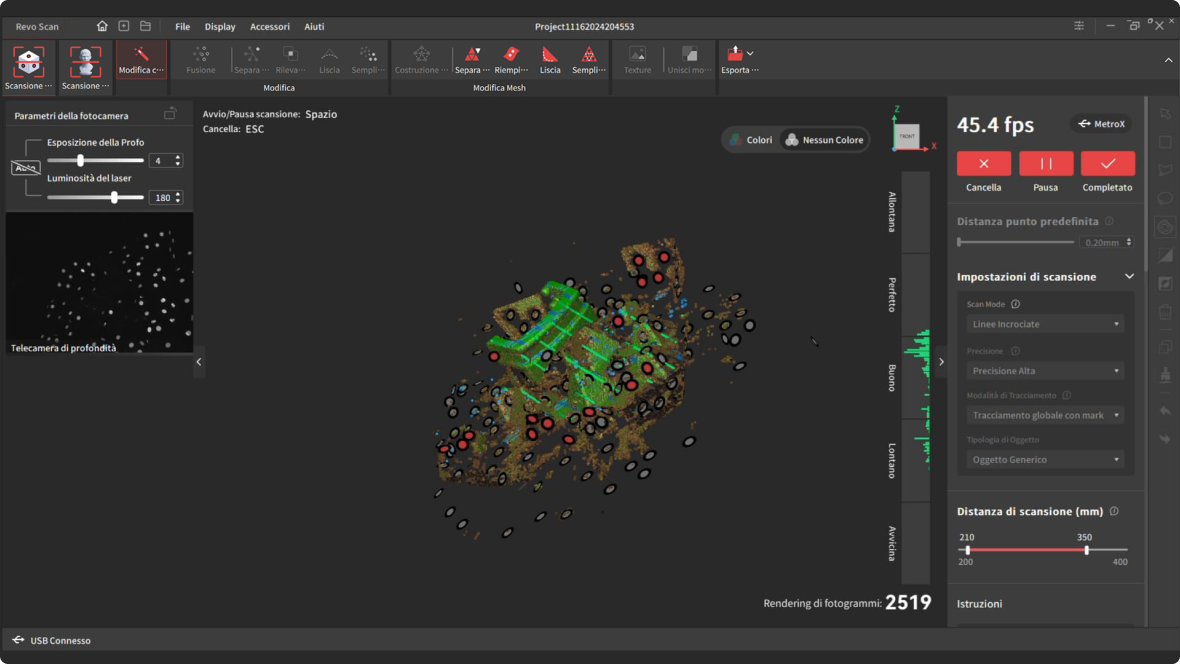
Task: Click the Sempli mesh simplify icon
Action: (x=588, y=55)
